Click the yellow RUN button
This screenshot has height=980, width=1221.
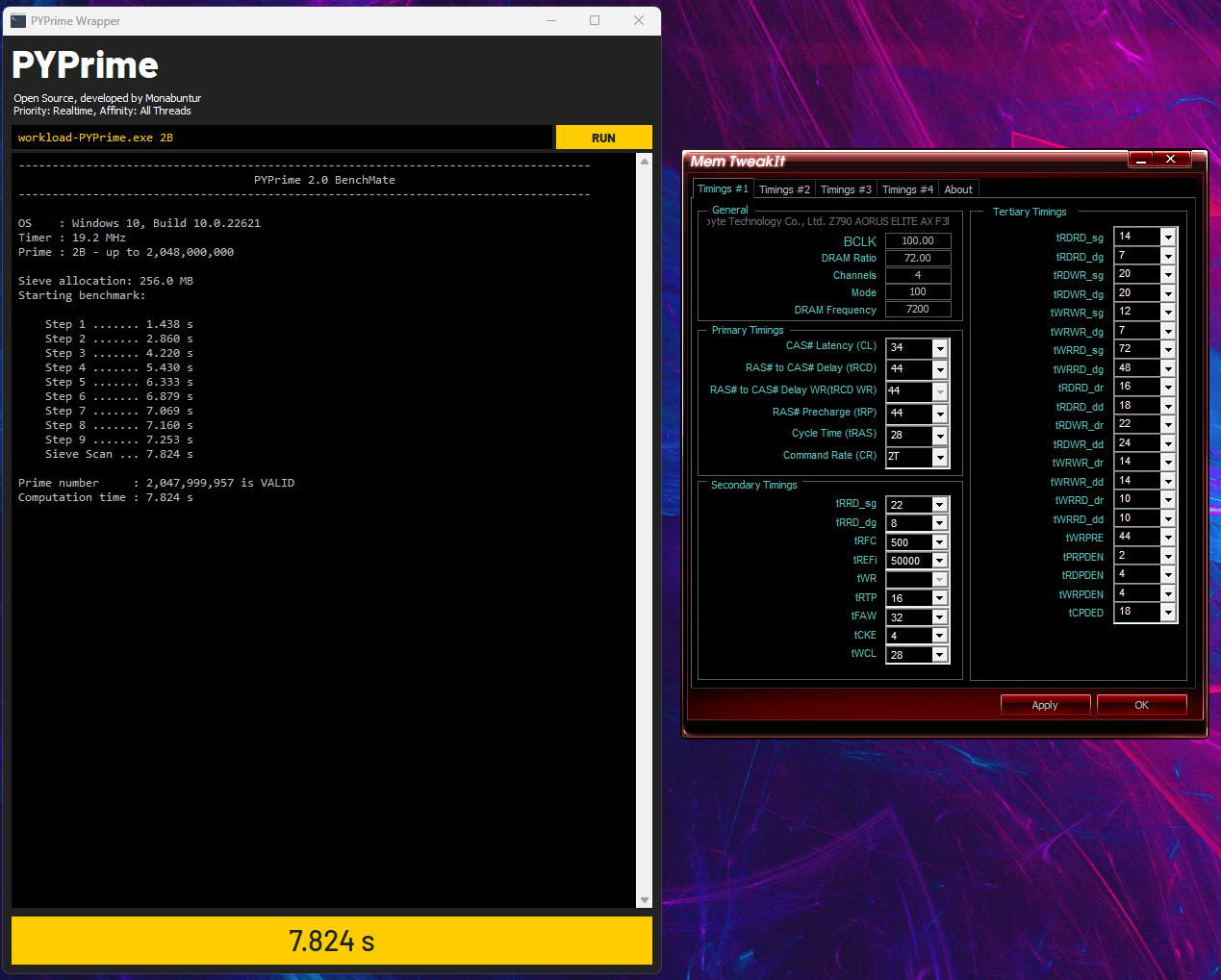click(603, 138)
